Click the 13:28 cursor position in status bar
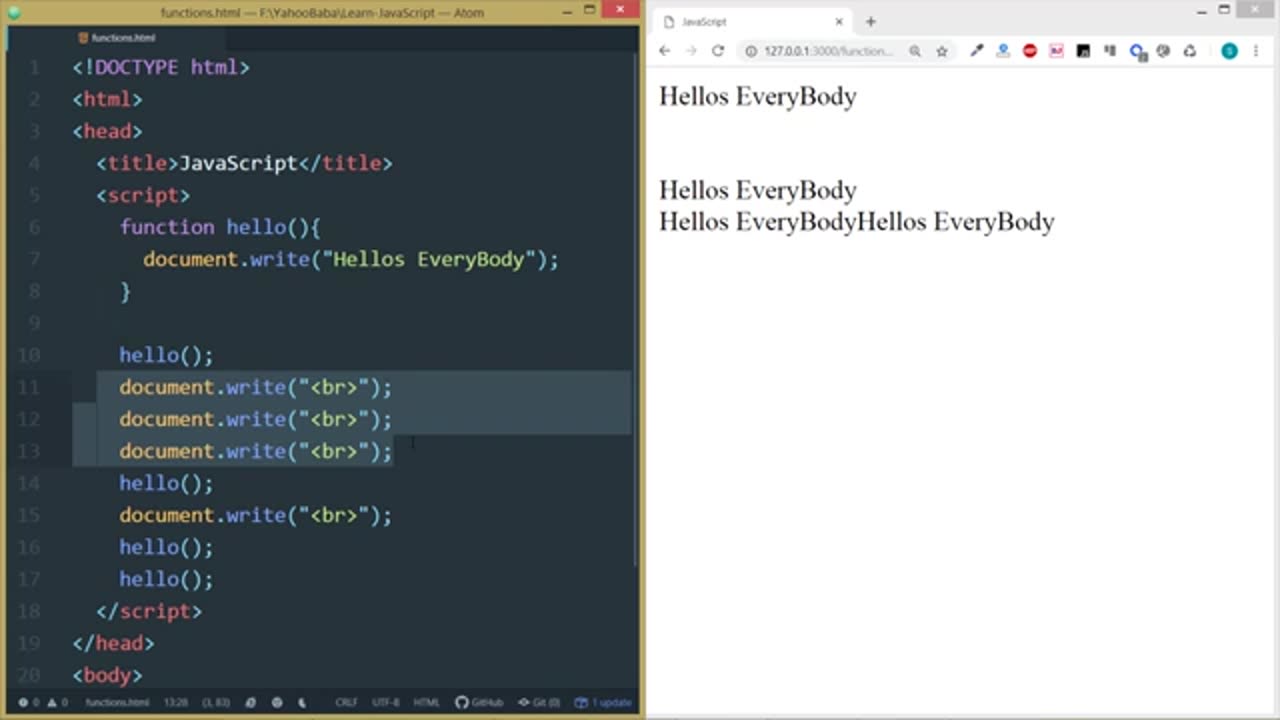1280x720 pixels. pos(177,702)
